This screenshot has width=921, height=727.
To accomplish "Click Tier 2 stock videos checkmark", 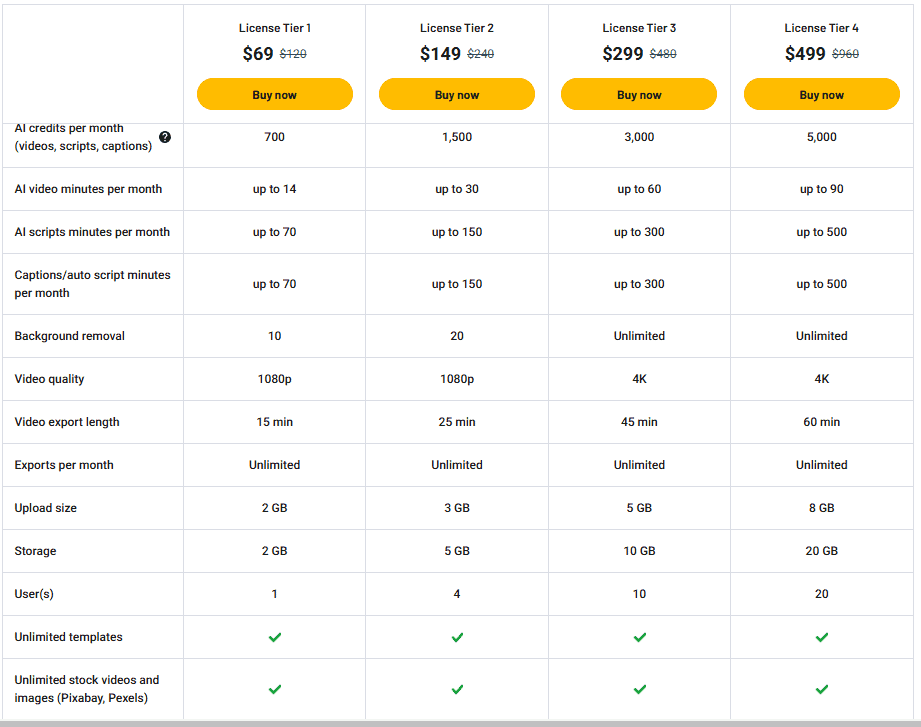I will (457, 689).
